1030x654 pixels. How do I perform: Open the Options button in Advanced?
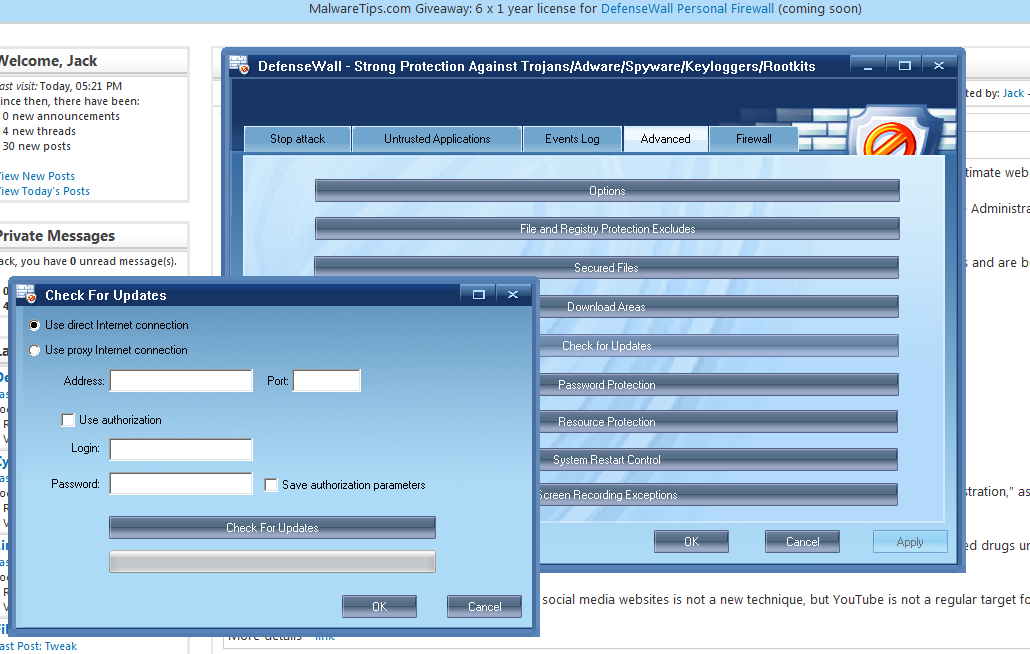point(607,191)
